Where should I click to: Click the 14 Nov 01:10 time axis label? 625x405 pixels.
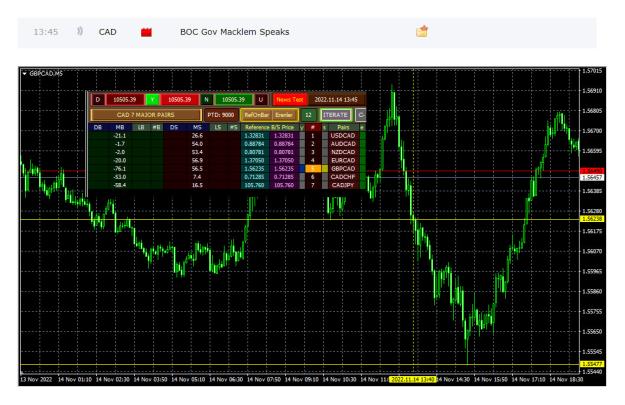(x=75, y=379)
